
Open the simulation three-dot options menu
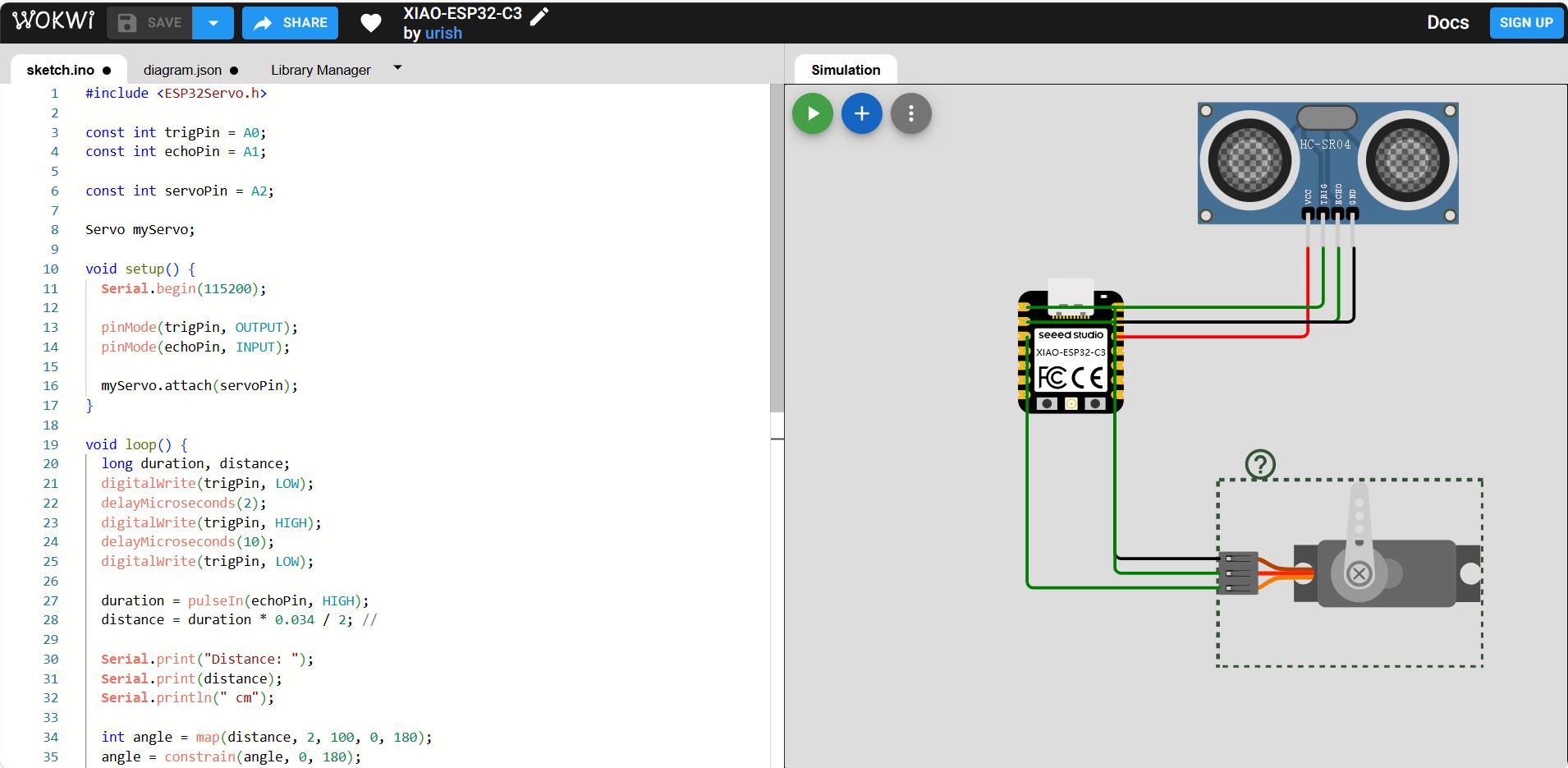point(910,113)
